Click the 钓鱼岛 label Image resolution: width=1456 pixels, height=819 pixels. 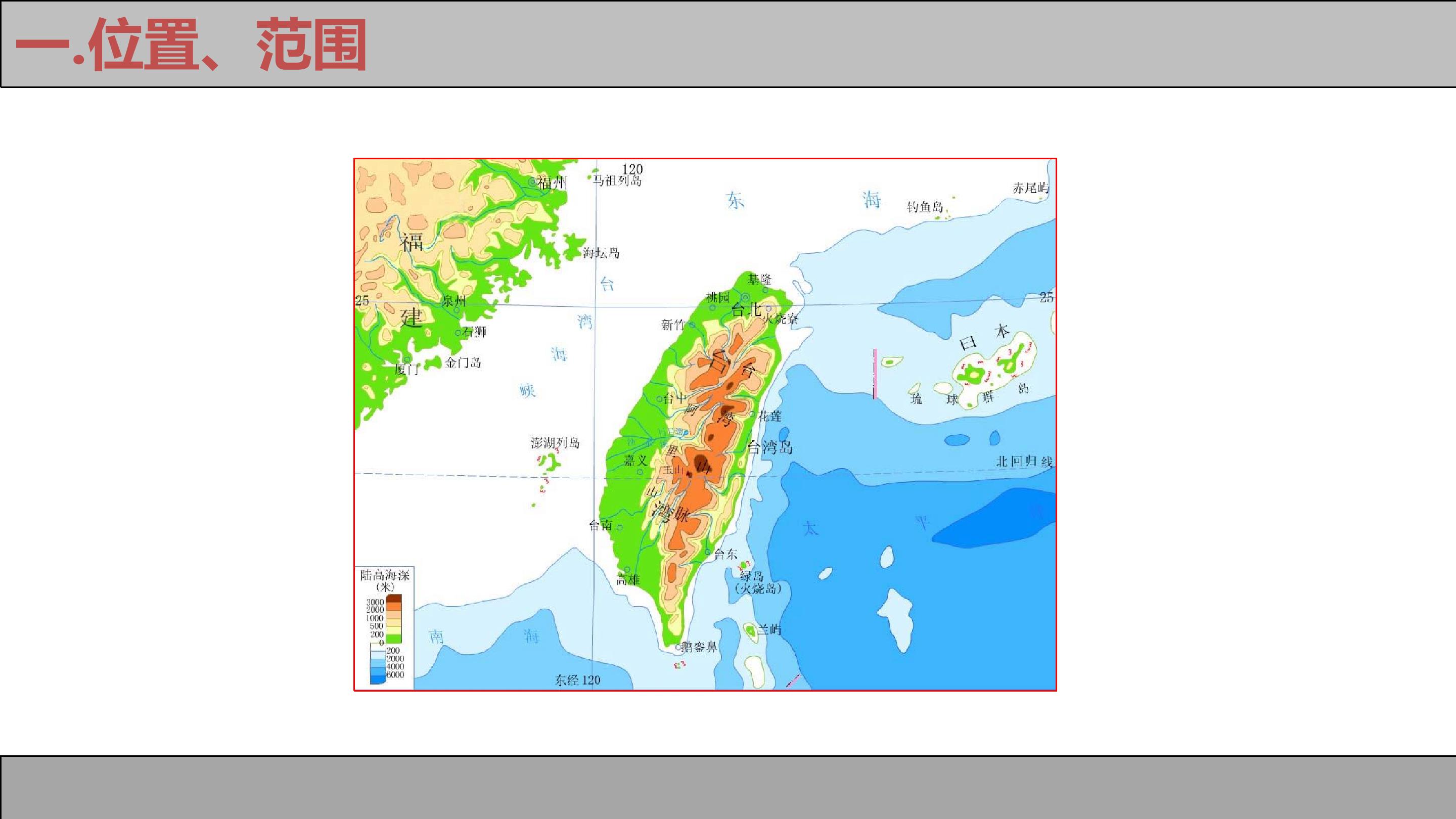coord(925,207)
